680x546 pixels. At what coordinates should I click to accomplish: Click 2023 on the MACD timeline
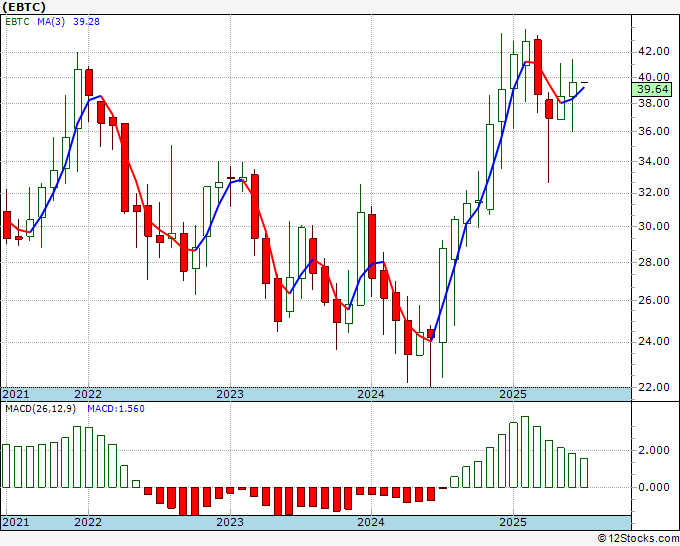230,522
